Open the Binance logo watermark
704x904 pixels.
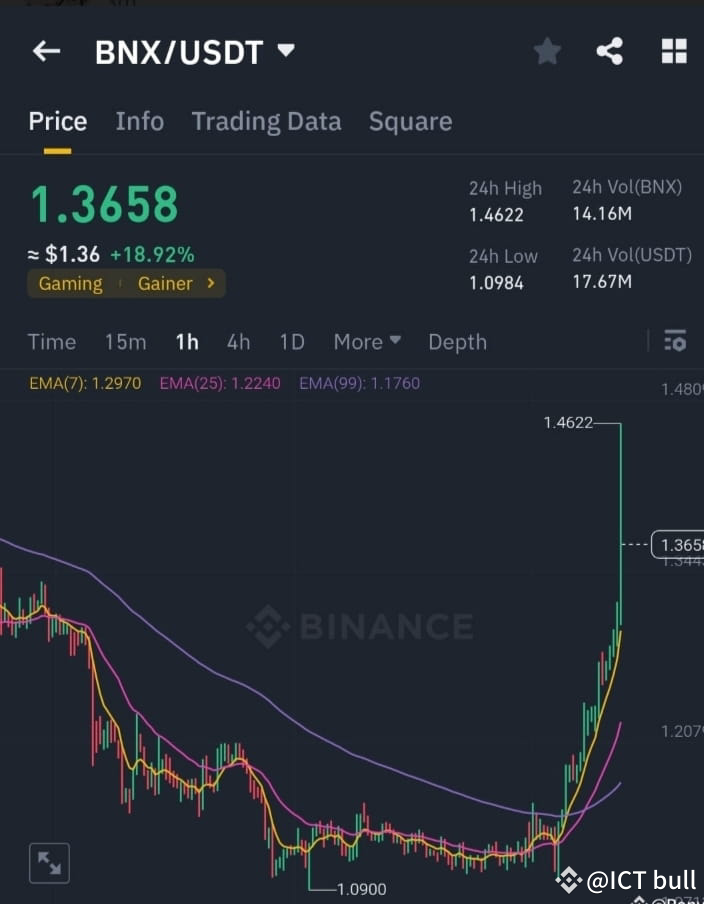coord(362,627)
